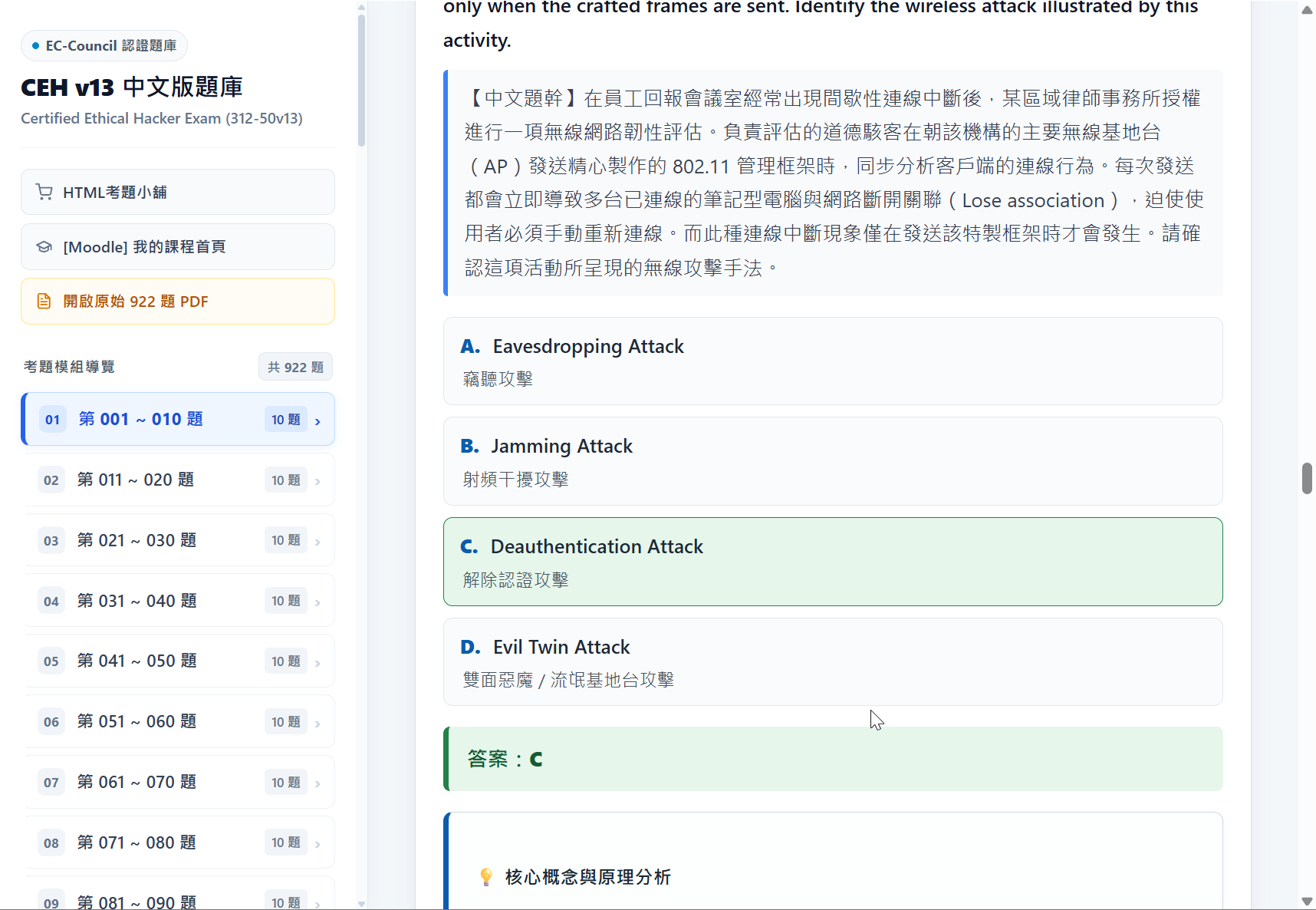Screen dimensions: 1316x910
Task: Click the page scroll-down arrow
Action: 1307,901
